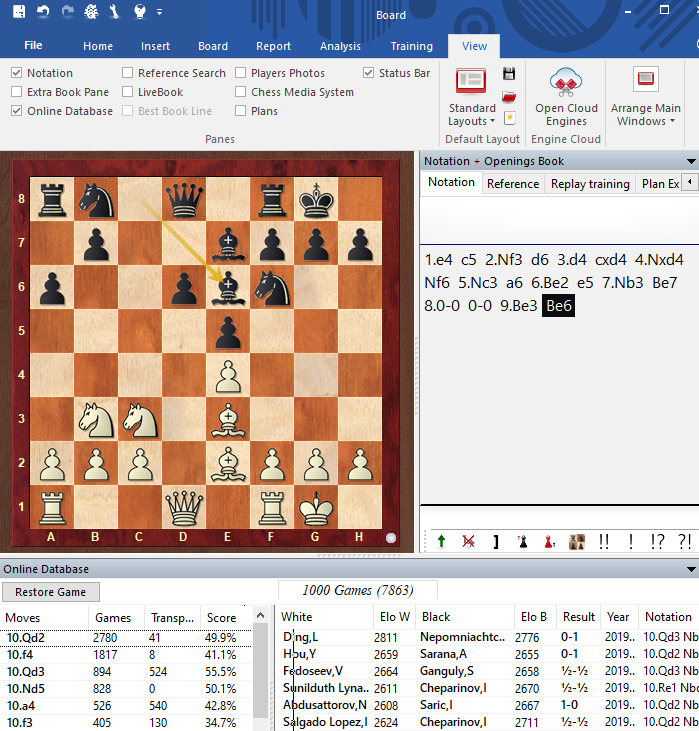Expand the Arrange Main Windows dropdown

pos(645,114)
